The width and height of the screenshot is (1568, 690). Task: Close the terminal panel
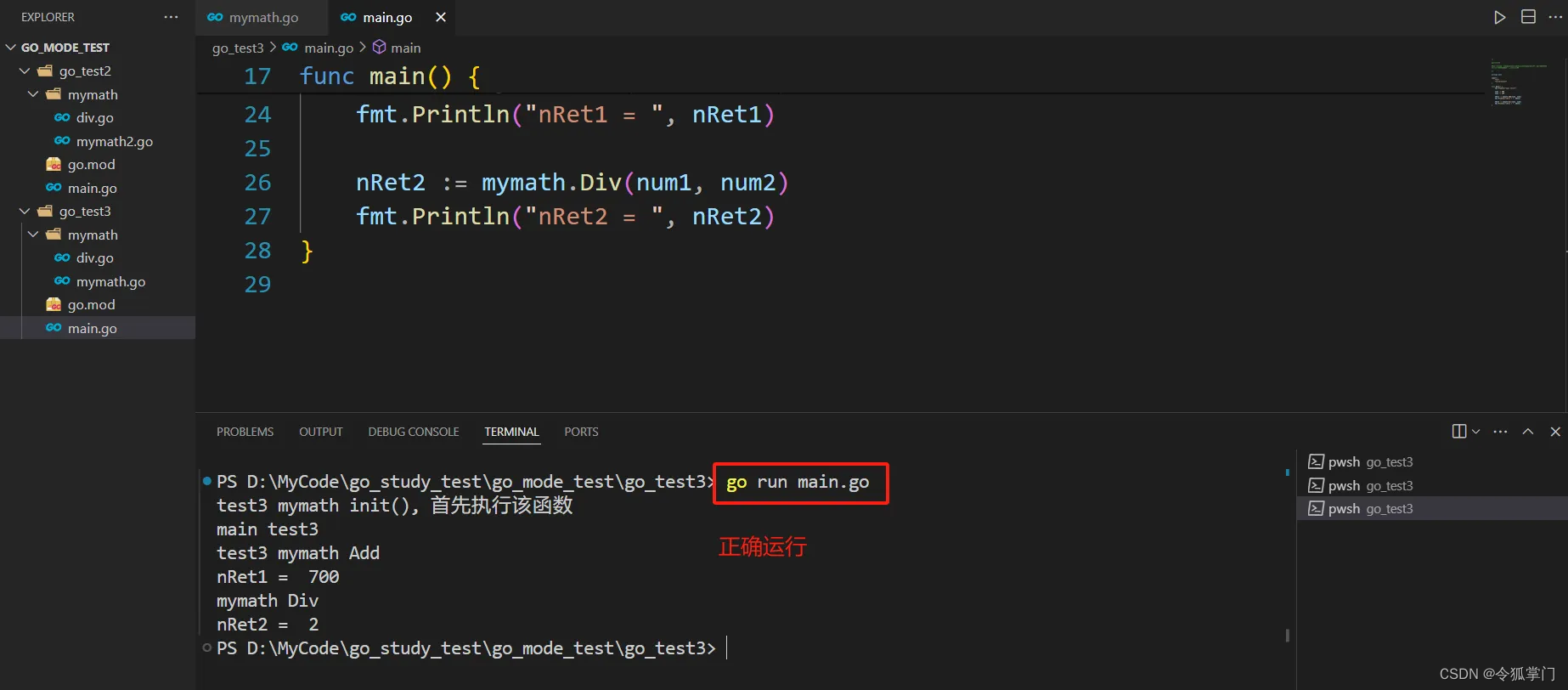1555,432
